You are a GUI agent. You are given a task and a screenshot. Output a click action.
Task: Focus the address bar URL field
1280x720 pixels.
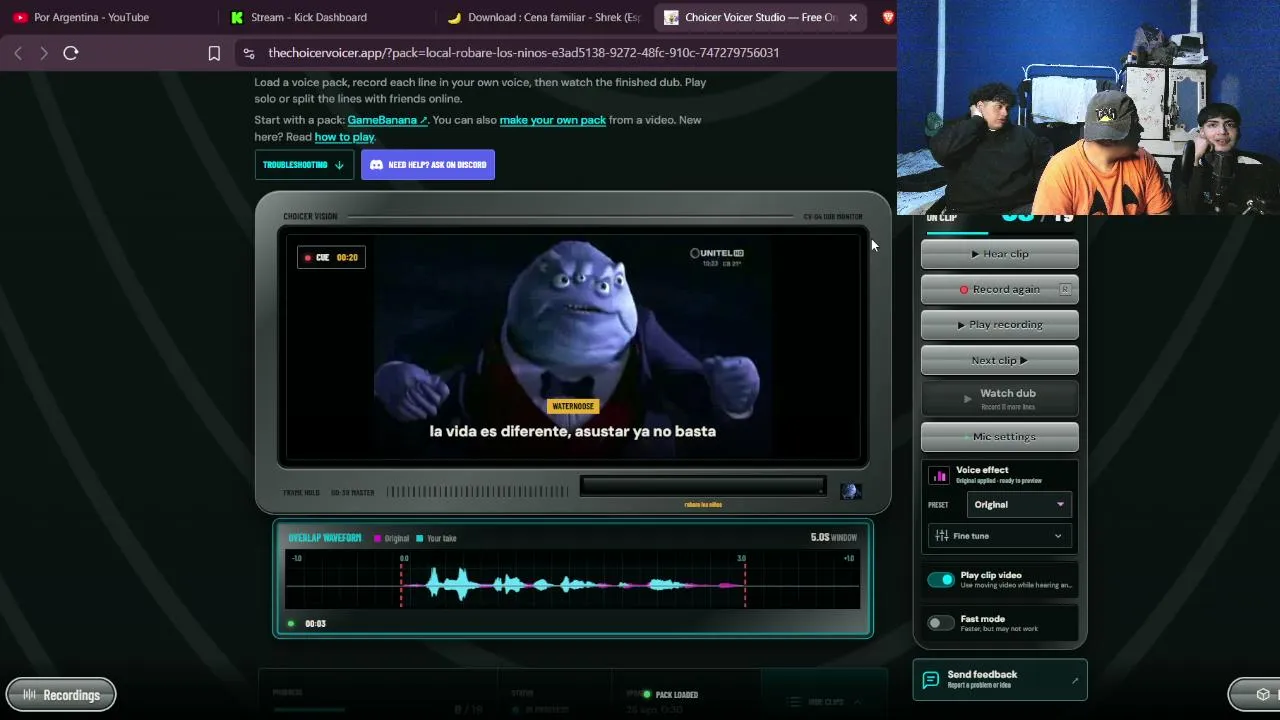(523, 53)
